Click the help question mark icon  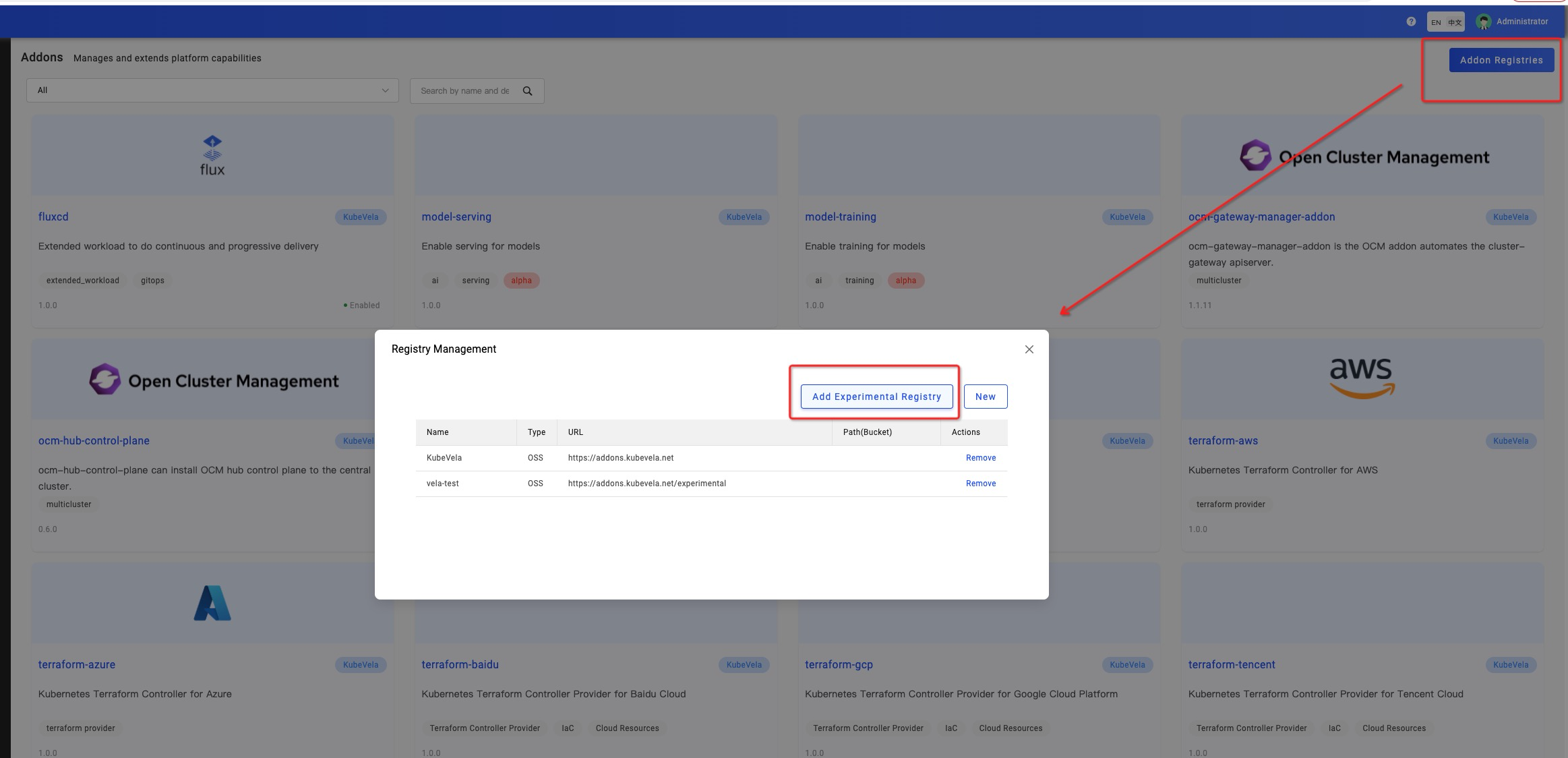click(1411, 22)
